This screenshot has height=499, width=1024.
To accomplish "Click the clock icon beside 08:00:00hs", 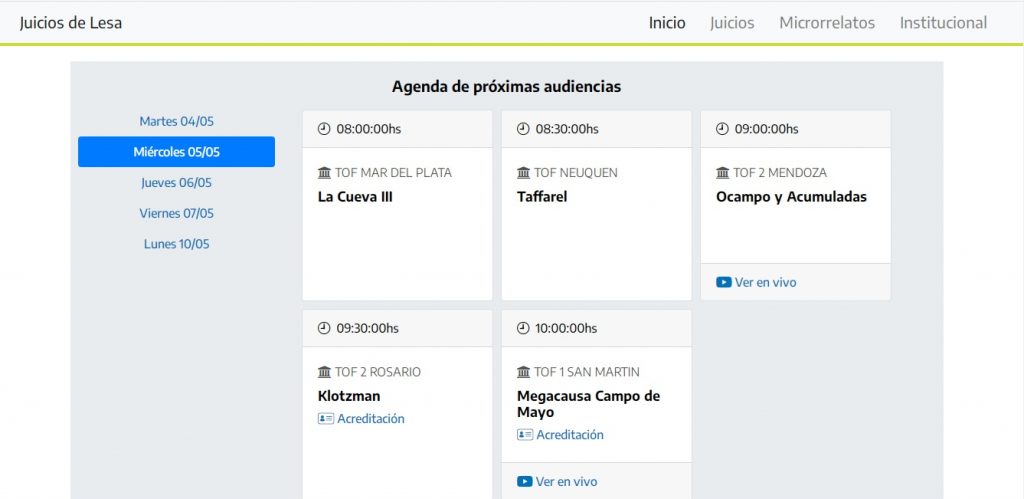I will (324, 129).
